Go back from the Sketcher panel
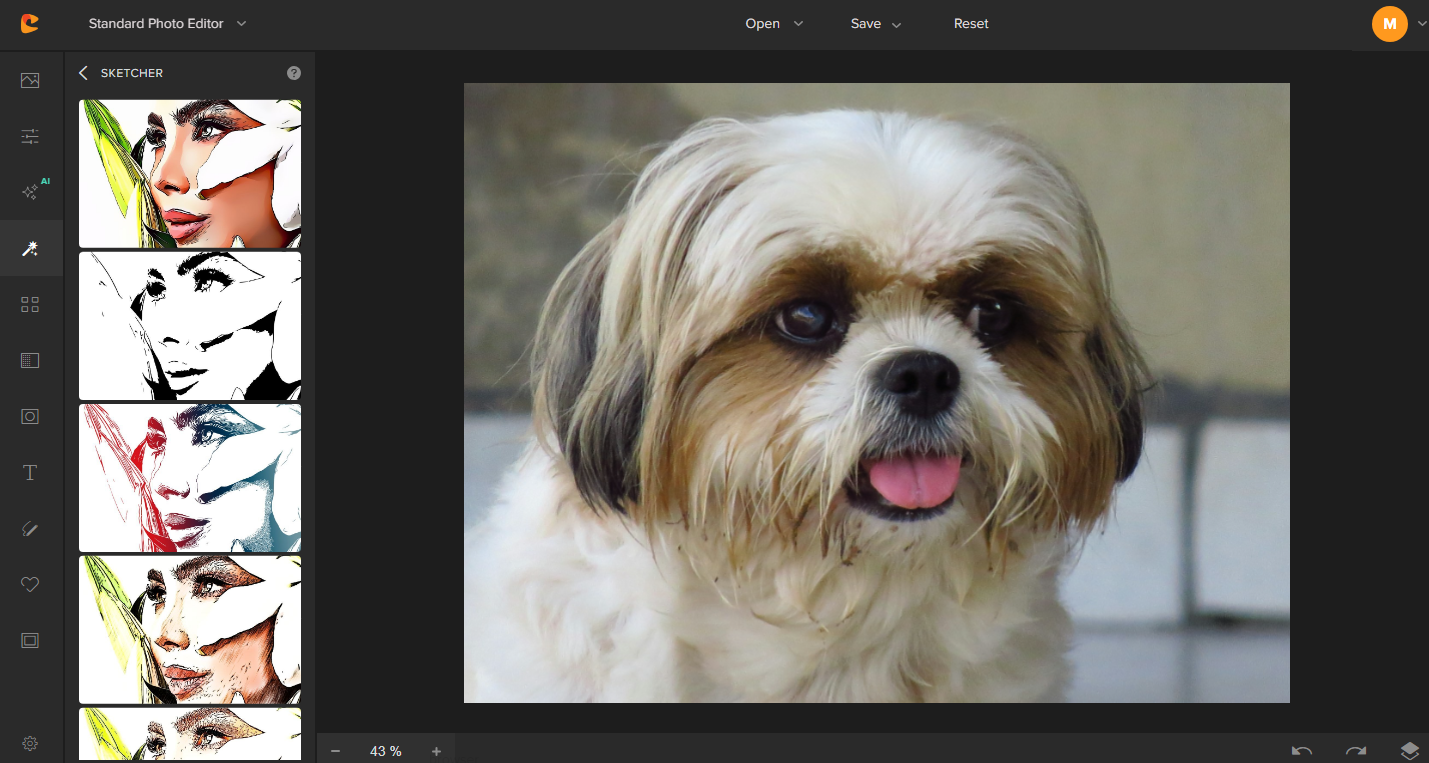The width and height of the screenshot is (1429, 763). [x=83, y=72]
